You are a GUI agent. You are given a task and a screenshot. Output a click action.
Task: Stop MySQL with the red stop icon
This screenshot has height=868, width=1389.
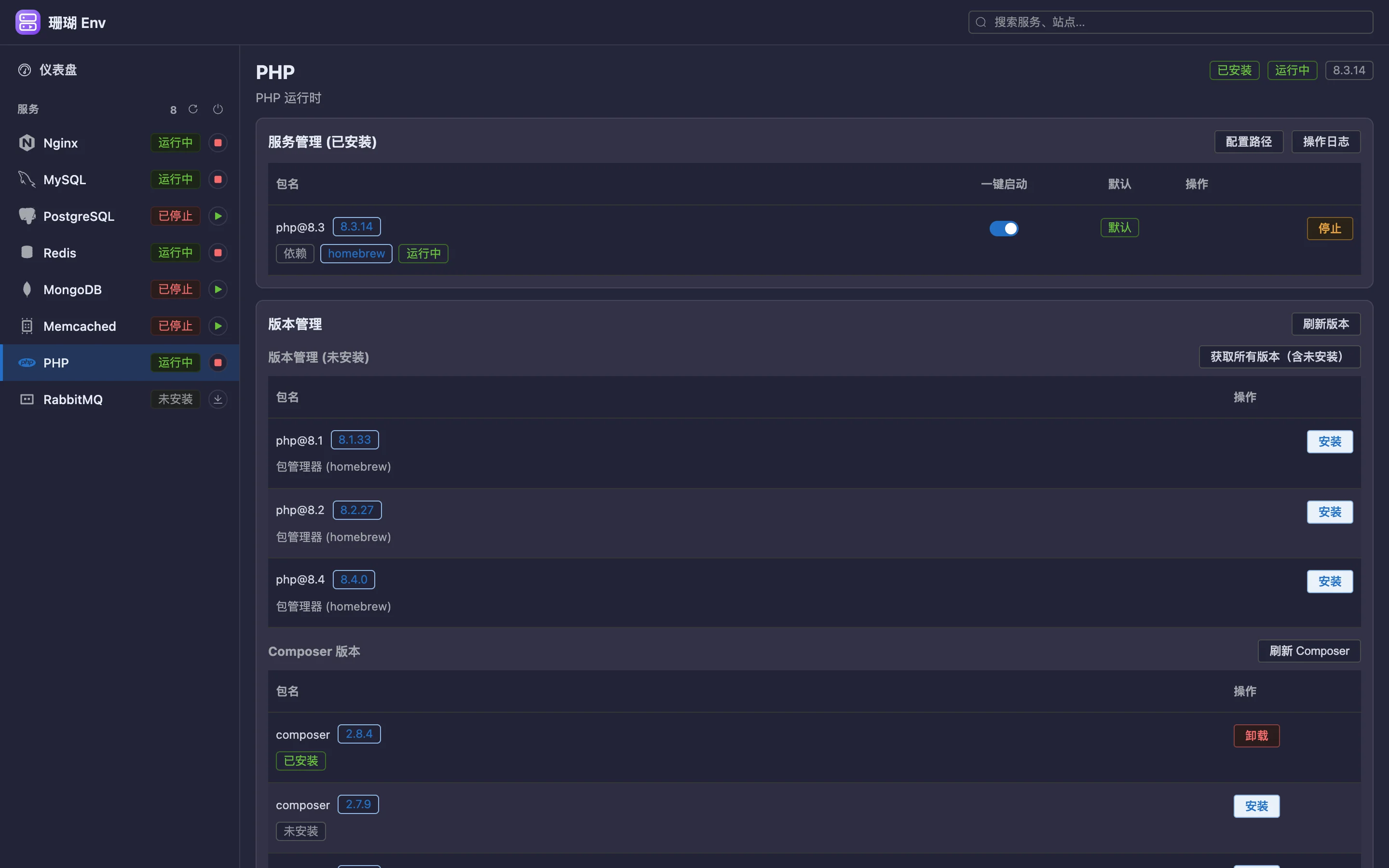218,180
